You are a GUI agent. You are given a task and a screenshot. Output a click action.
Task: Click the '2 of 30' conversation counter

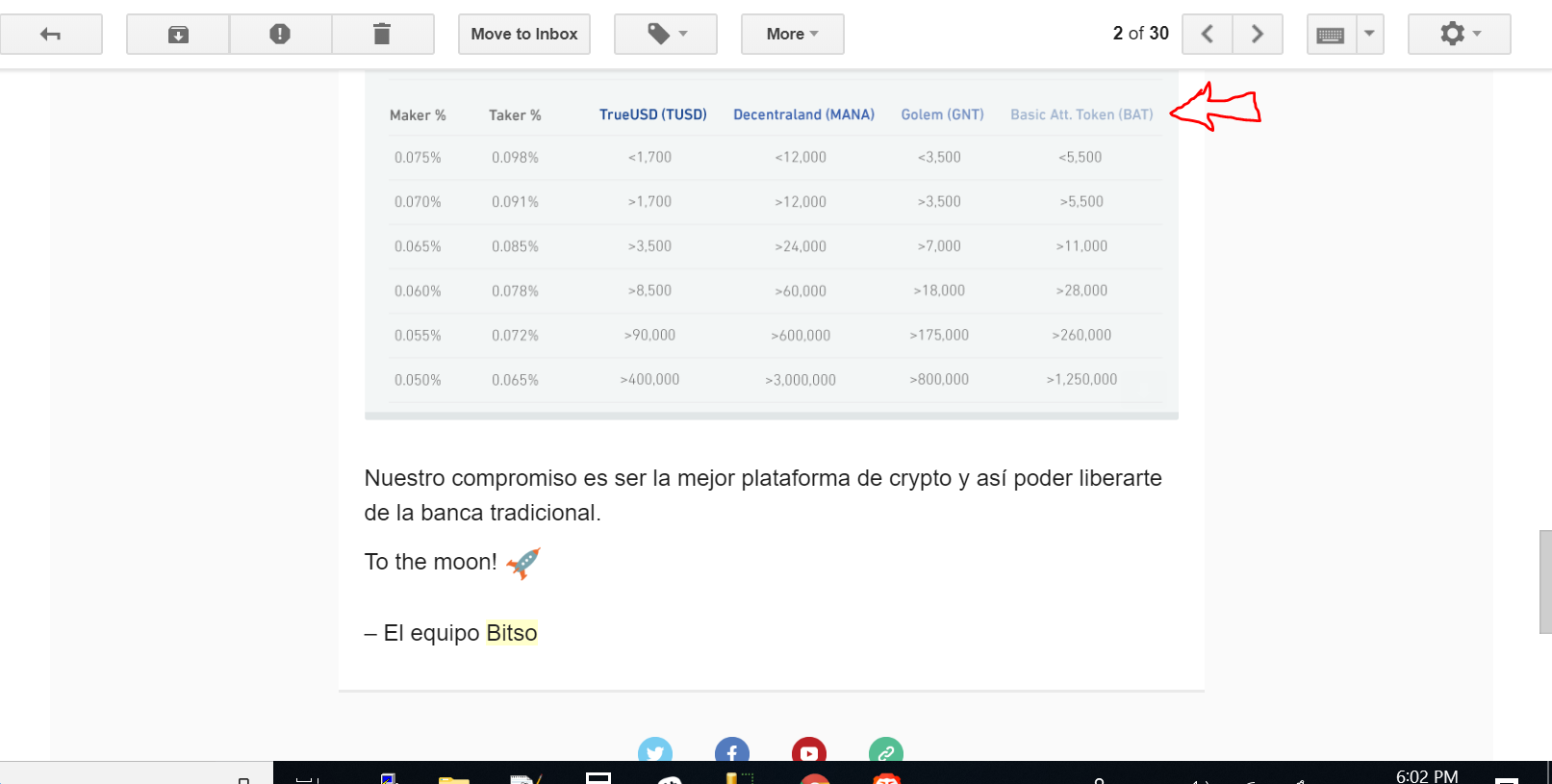pos(1141,34)
